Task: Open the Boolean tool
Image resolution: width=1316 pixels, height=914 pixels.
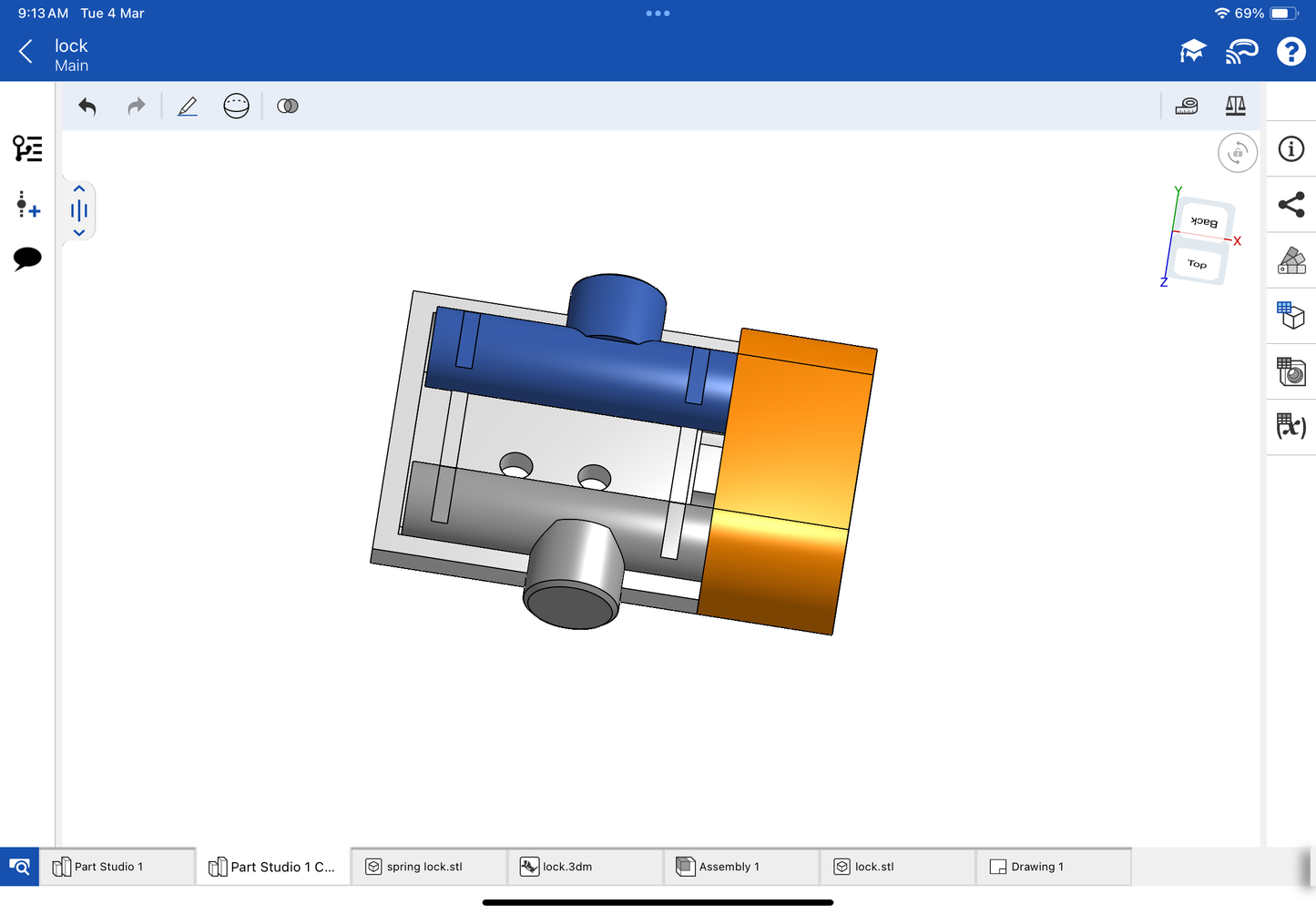Action: (x=288, y=107)
